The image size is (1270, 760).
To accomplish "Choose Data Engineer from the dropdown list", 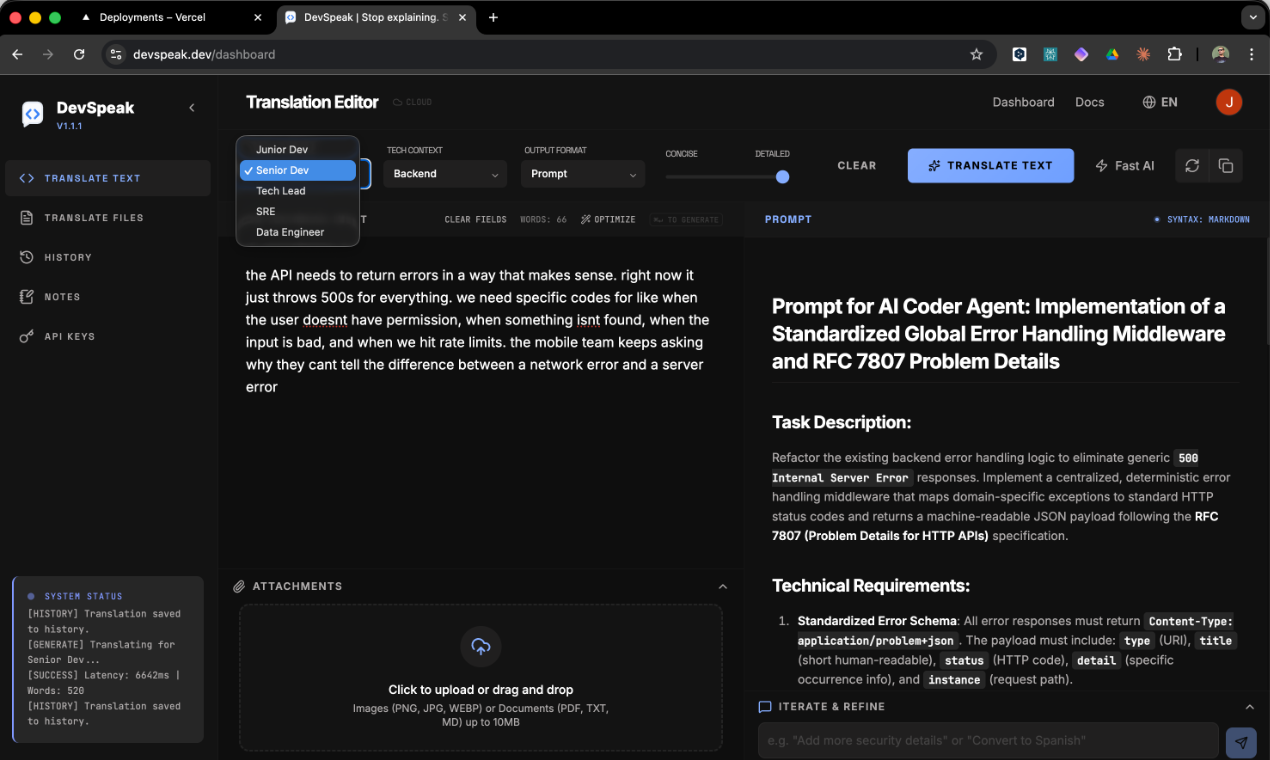I will click(297, 232).
